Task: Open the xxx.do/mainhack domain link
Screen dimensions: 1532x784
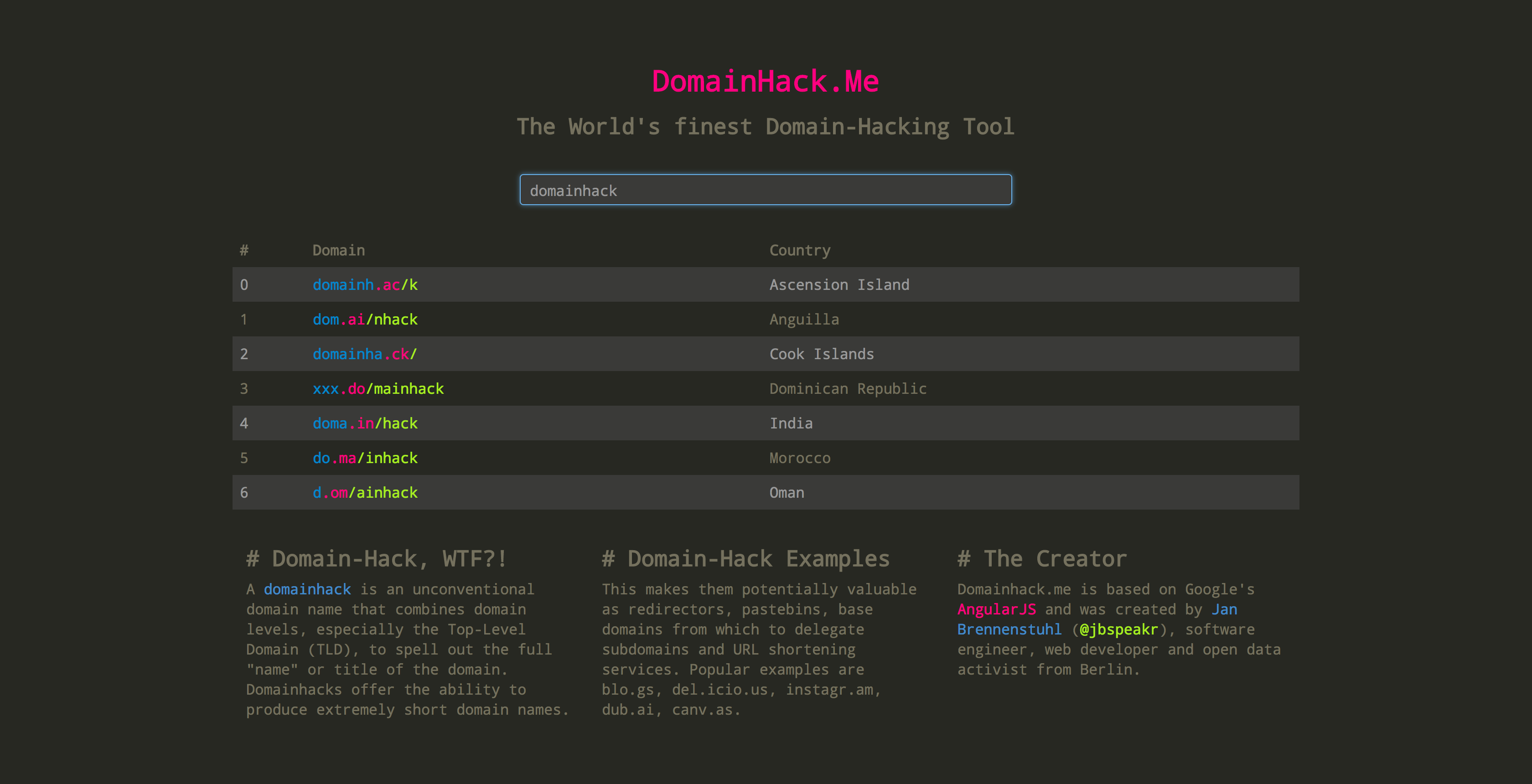Action: [378, 389]
